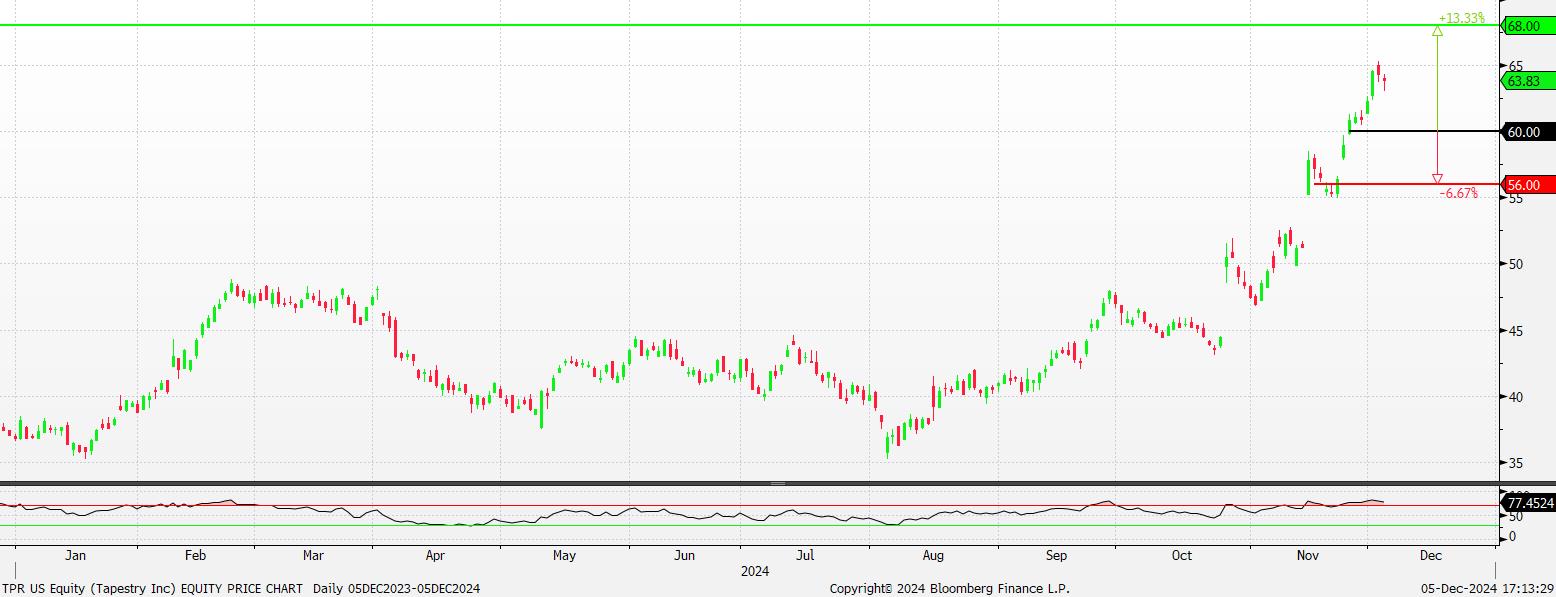The height and width of the screenshot is (597, 1556).
Task: Click the Aug month label on axis
Action: (x=933, y=554)
